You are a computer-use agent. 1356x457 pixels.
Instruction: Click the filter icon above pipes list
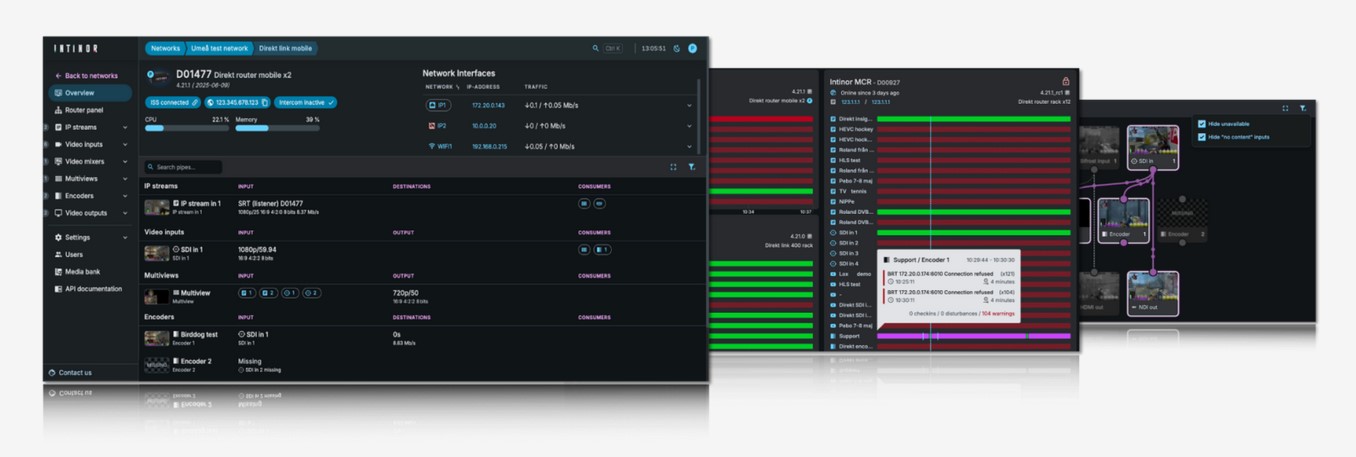[691, 167]
